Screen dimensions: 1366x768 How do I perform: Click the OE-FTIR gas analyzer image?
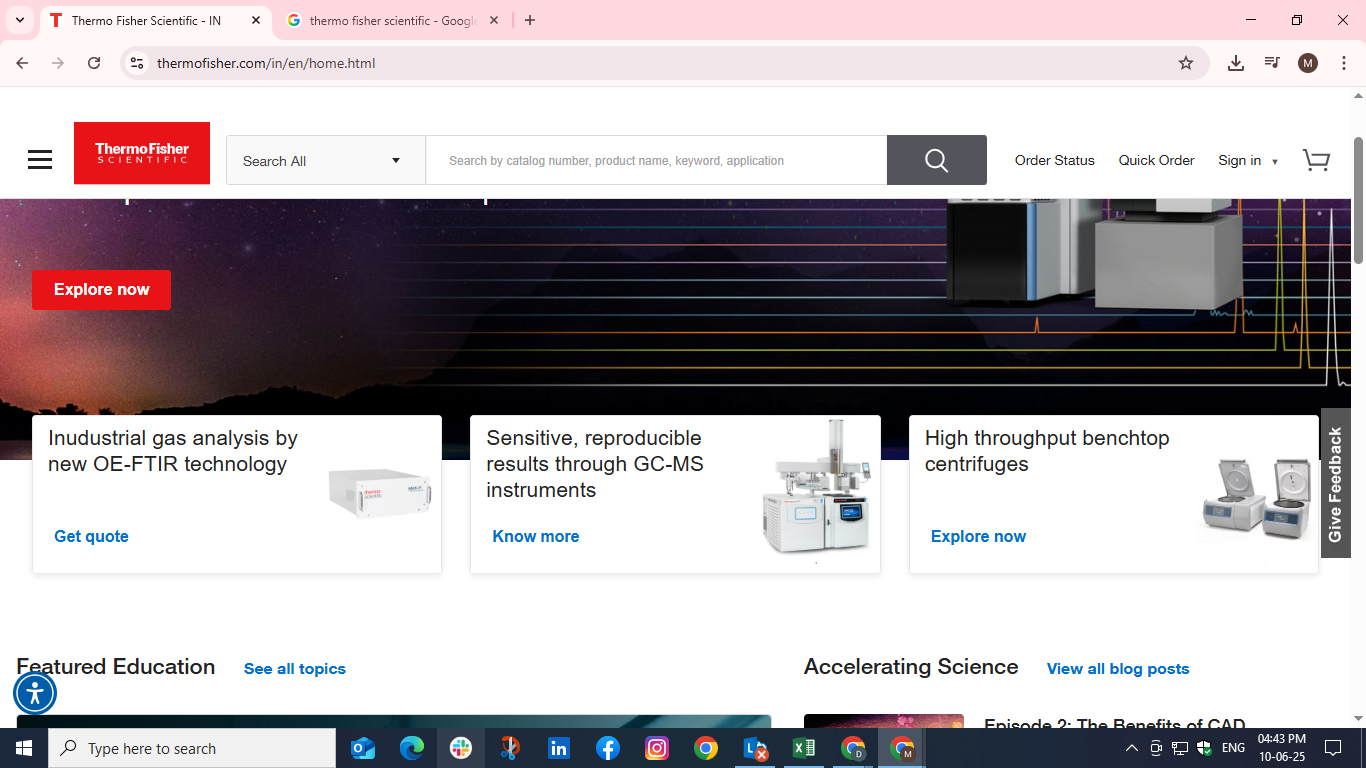pos(380,493)
